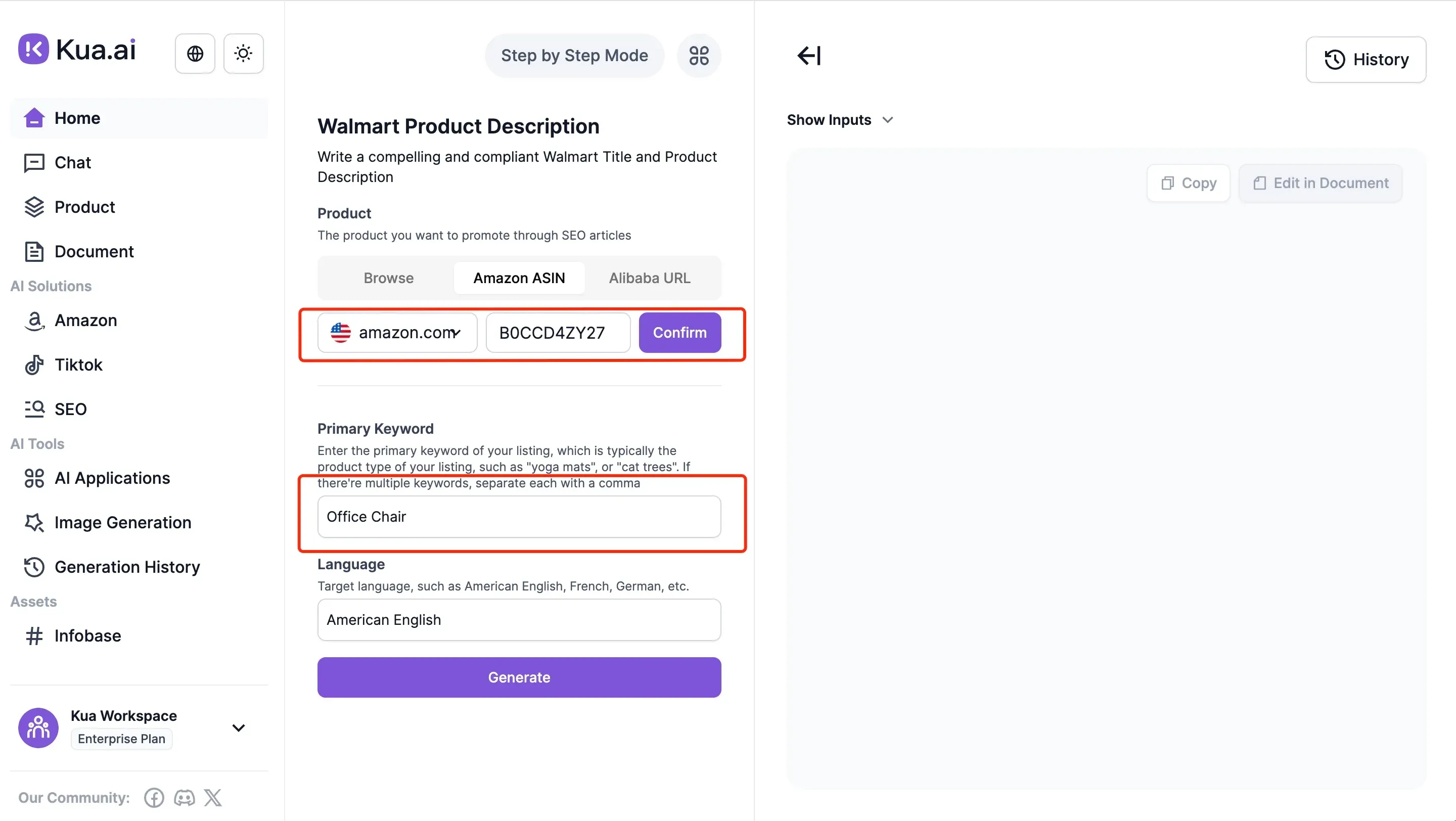Switch to Step by Step Mode
Viewport: 1456px width, 821px height.
tap(574, 56)
